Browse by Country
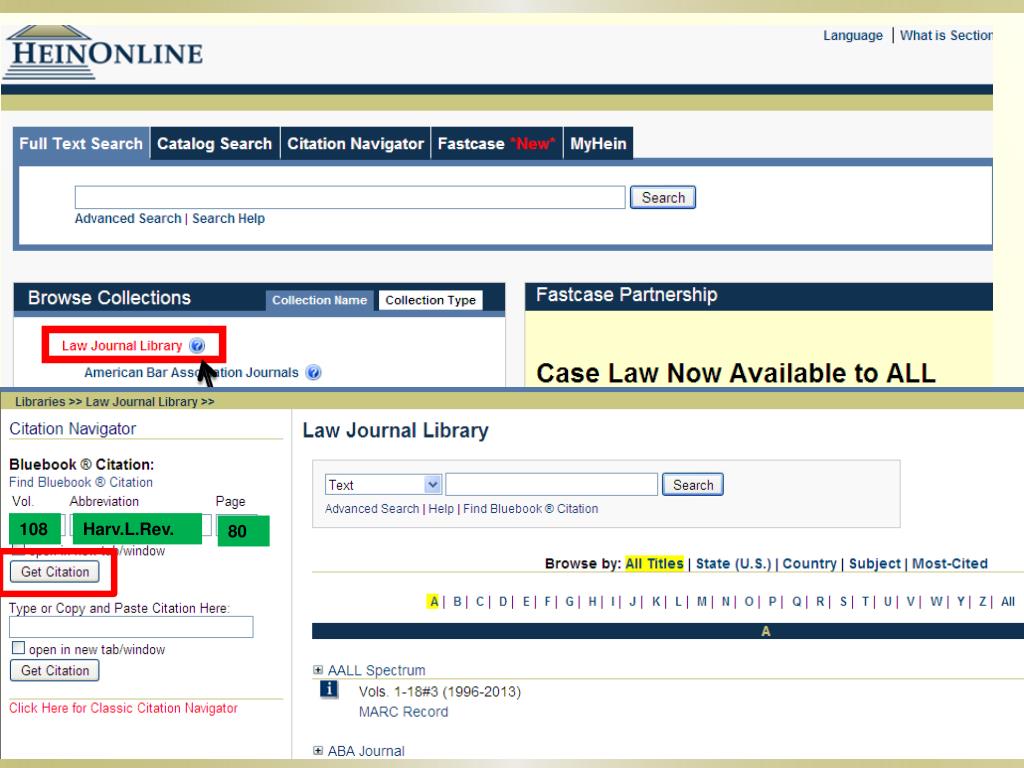 (809, 563)
